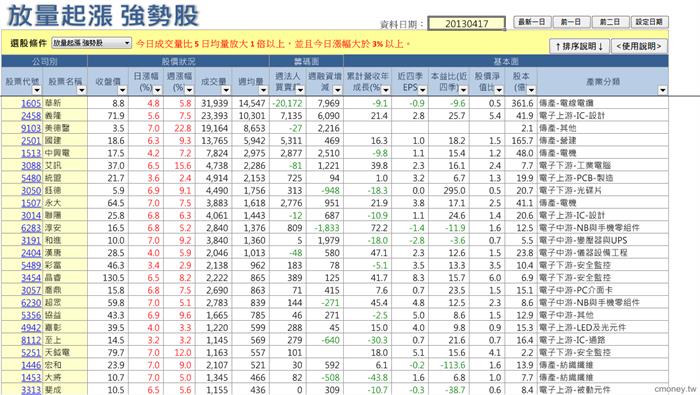This screenshot has width=700, height=395.
Task: Open stock code 3014 link
Action: 31,216
